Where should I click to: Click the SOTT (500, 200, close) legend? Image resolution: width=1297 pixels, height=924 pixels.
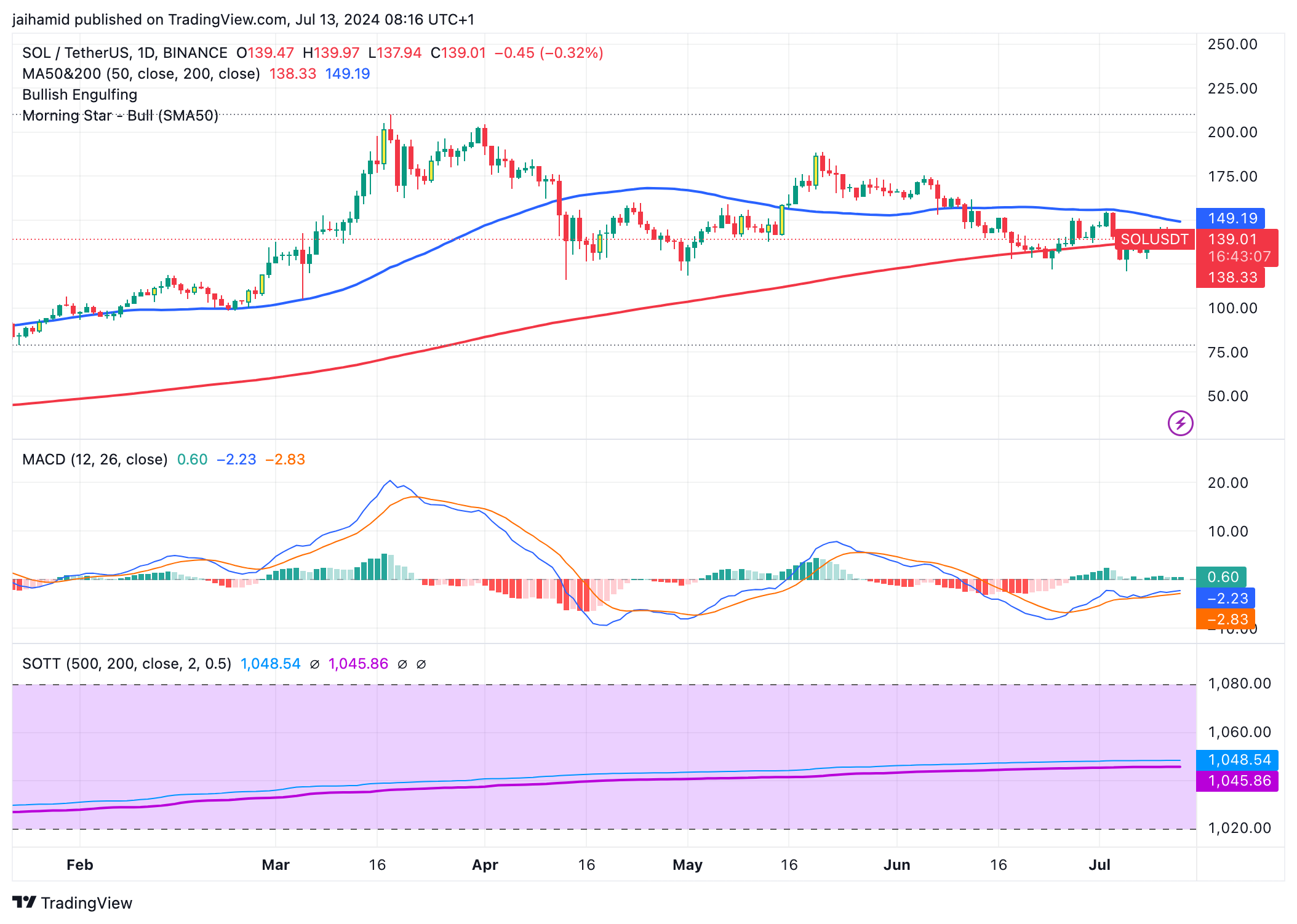click(x=127, y=664)
